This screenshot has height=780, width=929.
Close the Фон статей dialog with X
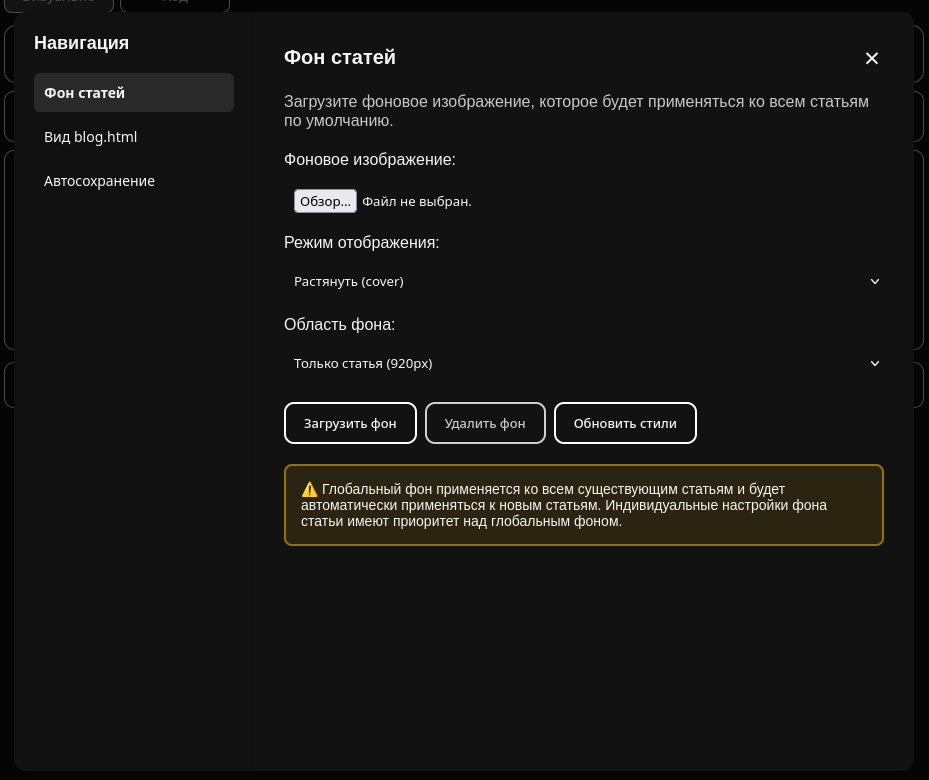pyautogui.click(x=871, y=58)
